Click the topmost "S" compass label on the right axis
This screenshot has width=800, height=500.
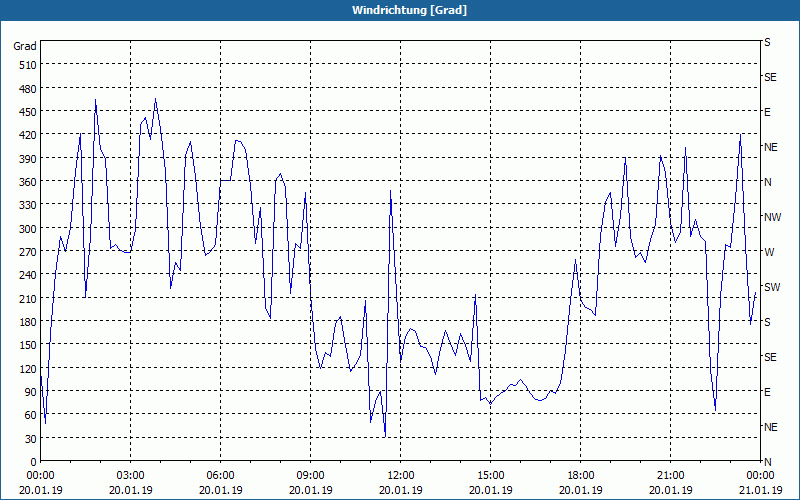point(767,42)
